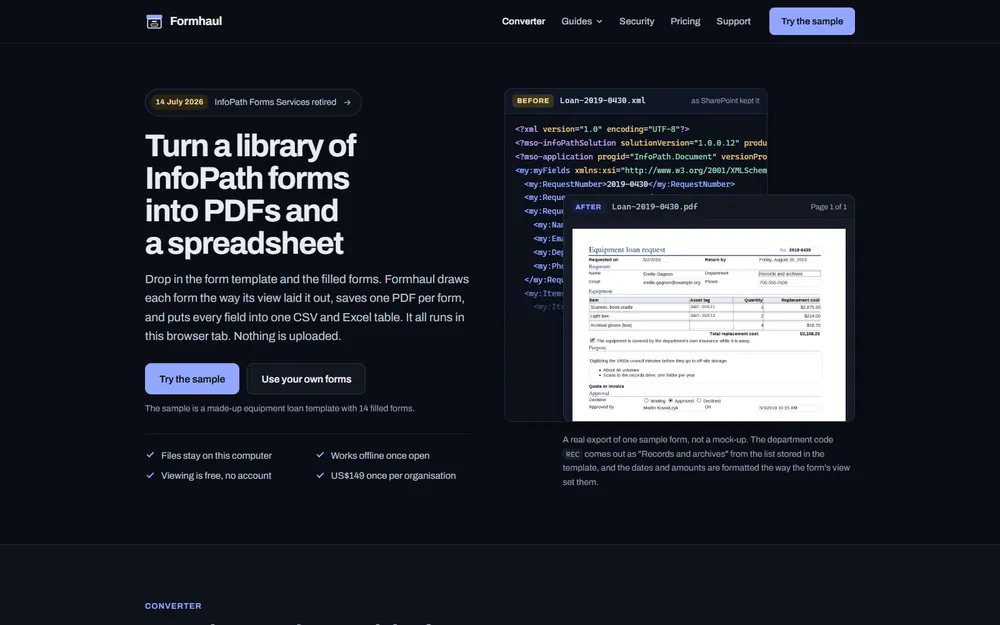The image size is (1000, 625).
Task: Click the <?xml version="1.0" code line
Action: click(602, 129)
